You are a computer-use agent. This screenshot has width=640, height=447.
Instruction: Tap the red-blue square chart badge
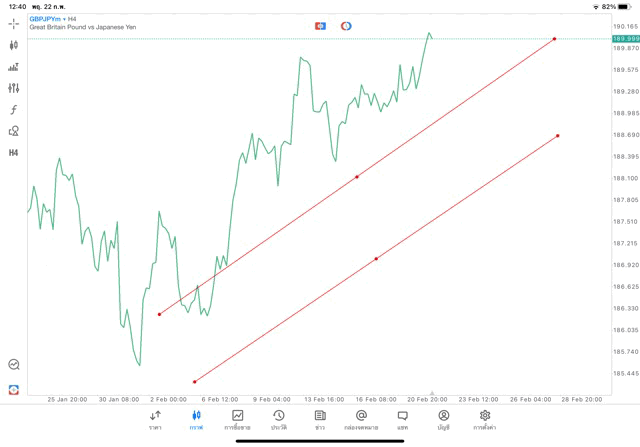point(320,25)
